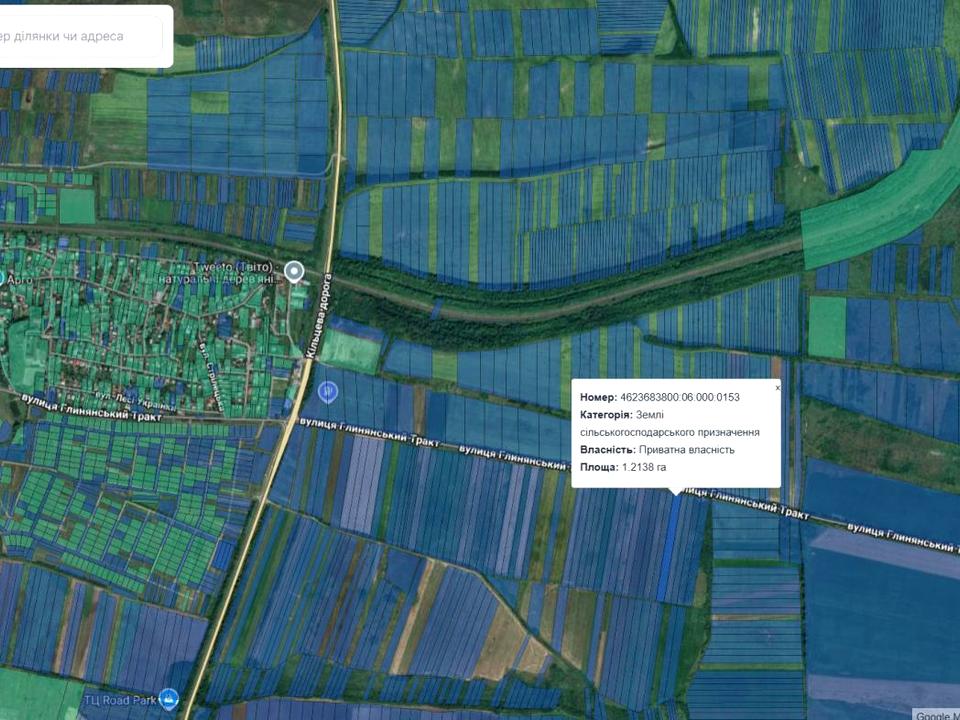This screenshot has height=720, width=960.
Task: Close the parcel info popup
Action: [x=778, y=387]
